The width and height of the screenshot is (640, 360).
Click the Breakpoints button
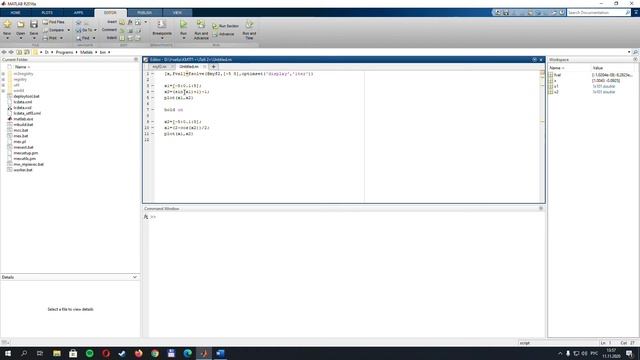pyautogui.click(x=162, y=28)
